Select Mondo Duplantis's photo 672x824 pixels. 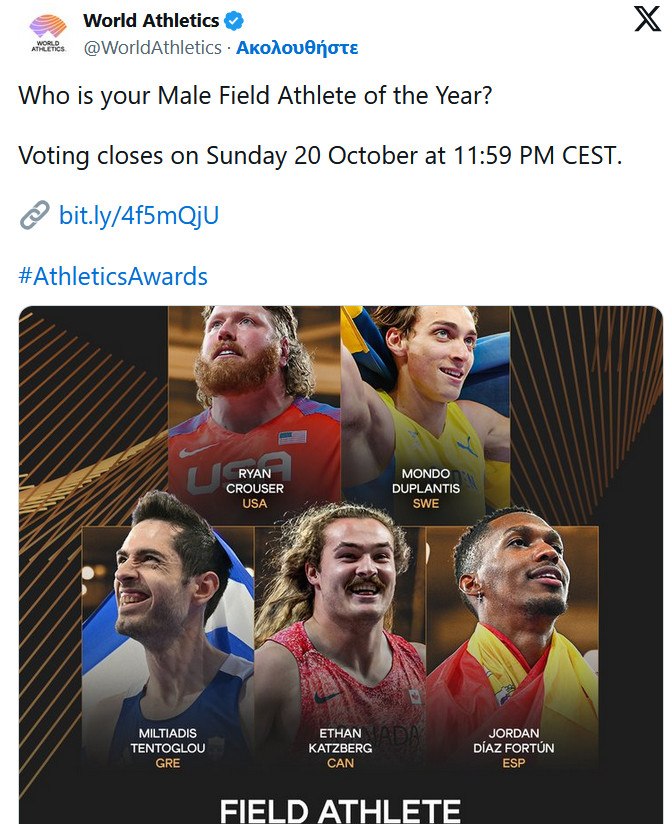[x=425, y=390]
